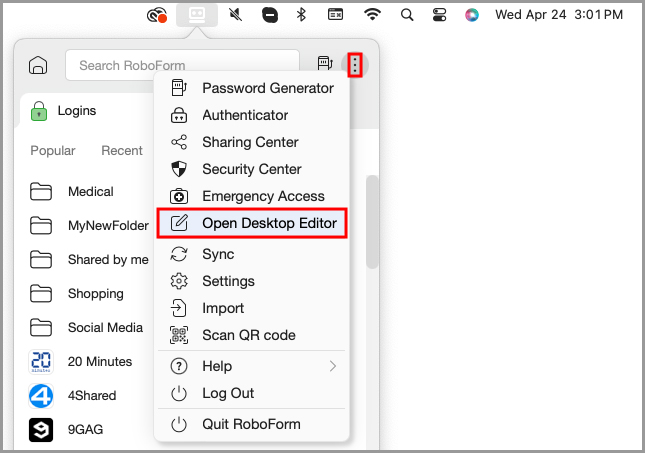Click RoboForm icon in macOS menu bar
The width and height of the screenshot is (645, 453).
point(197,15)
